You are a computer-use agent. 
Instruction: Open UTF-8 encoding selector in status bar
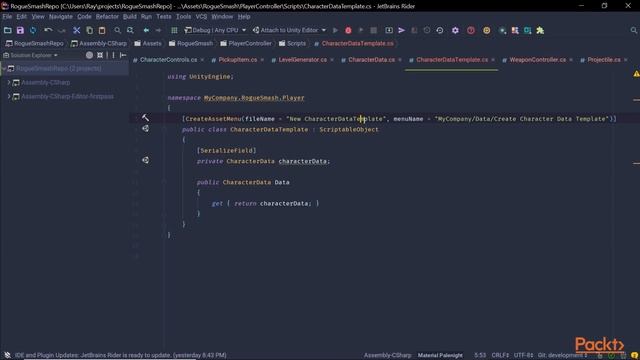[x=523, y=355]
